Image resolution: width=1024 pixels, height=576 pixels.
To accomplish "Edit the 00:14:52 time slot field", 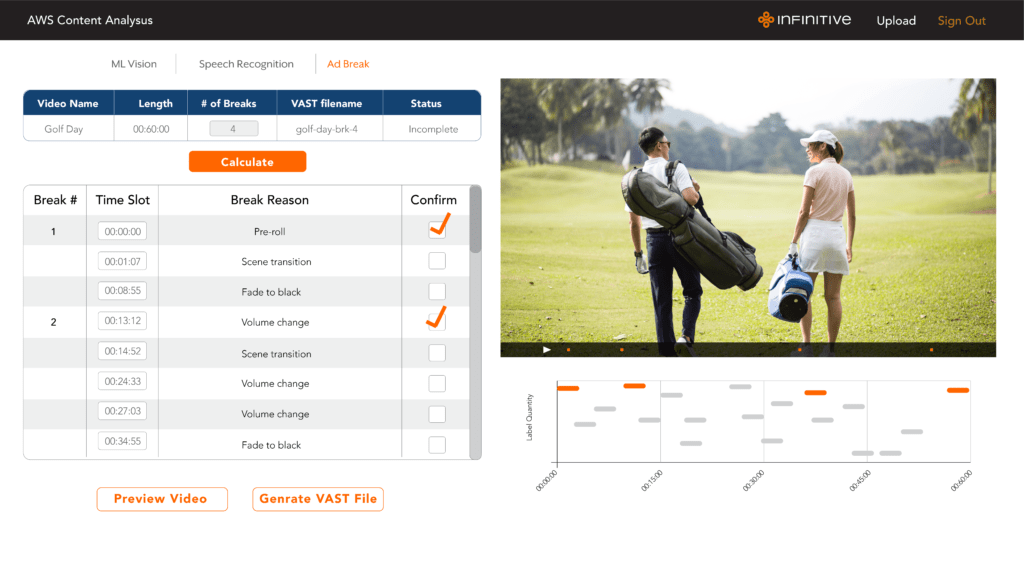I will click(x=123, y=352).
